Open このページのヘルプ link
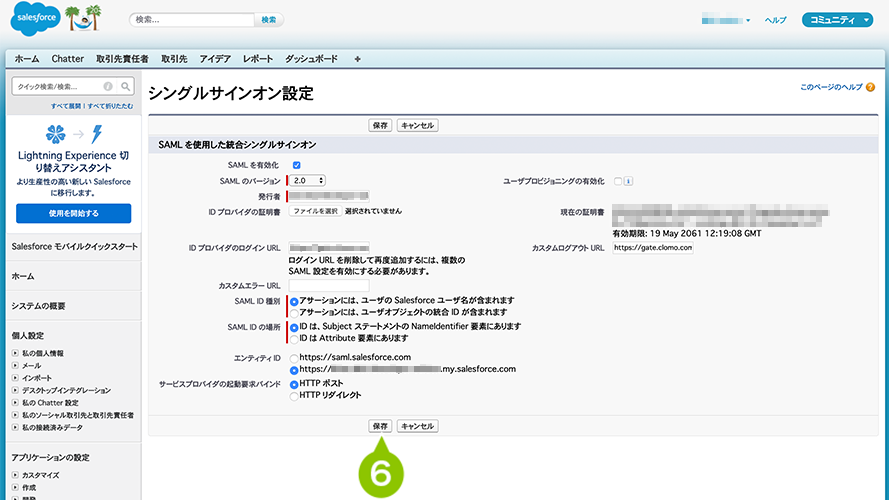Screen dimensions: 889x500 pyautogui.click(x=831, y=87)
